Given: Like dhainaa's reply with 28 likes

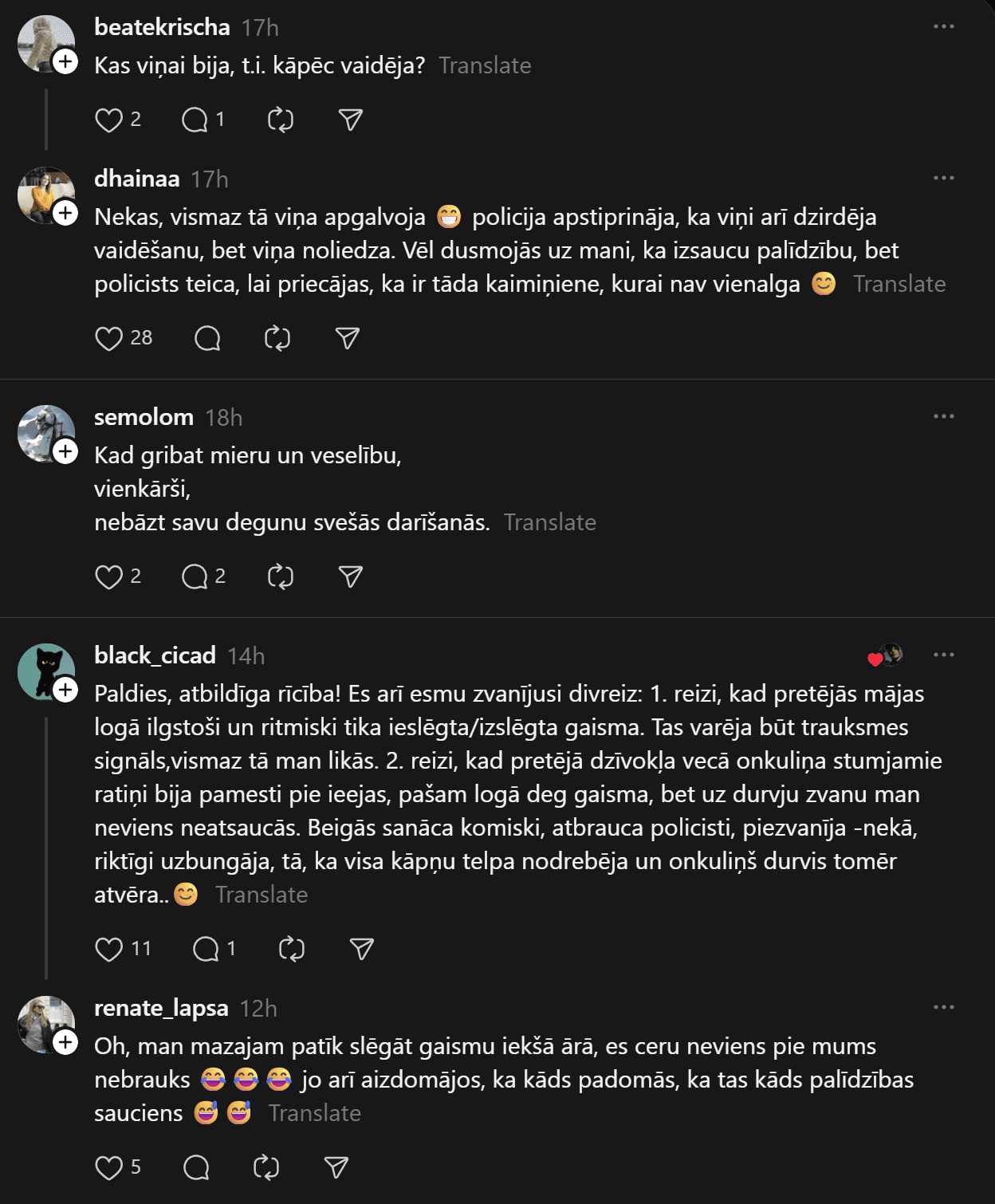Looking at the screenshot, I should [x=108, y=339].
